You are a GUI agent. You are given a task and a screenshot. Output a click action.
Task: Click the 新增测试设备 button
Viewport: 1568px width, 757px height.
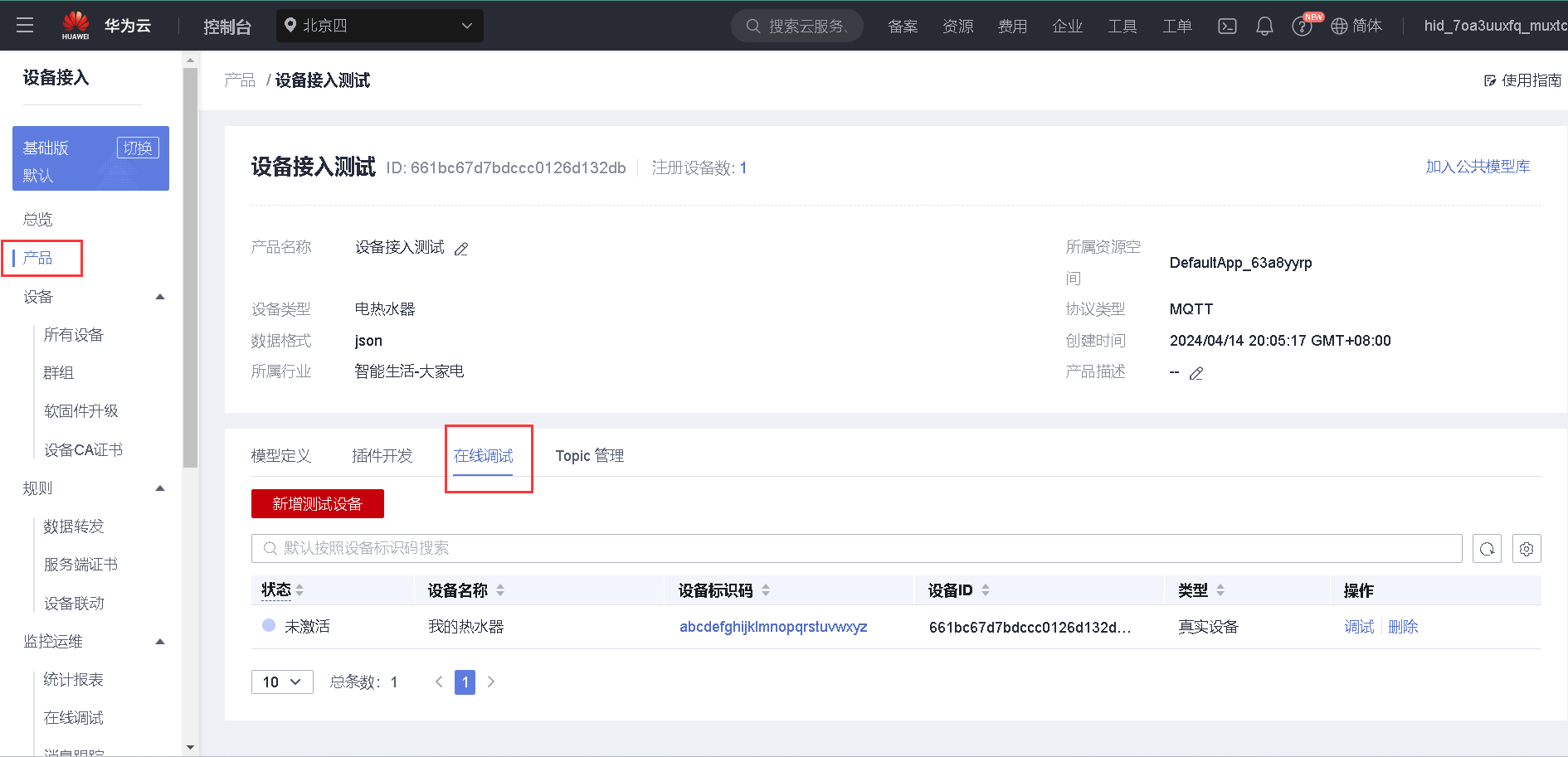[x=318, y=504]
